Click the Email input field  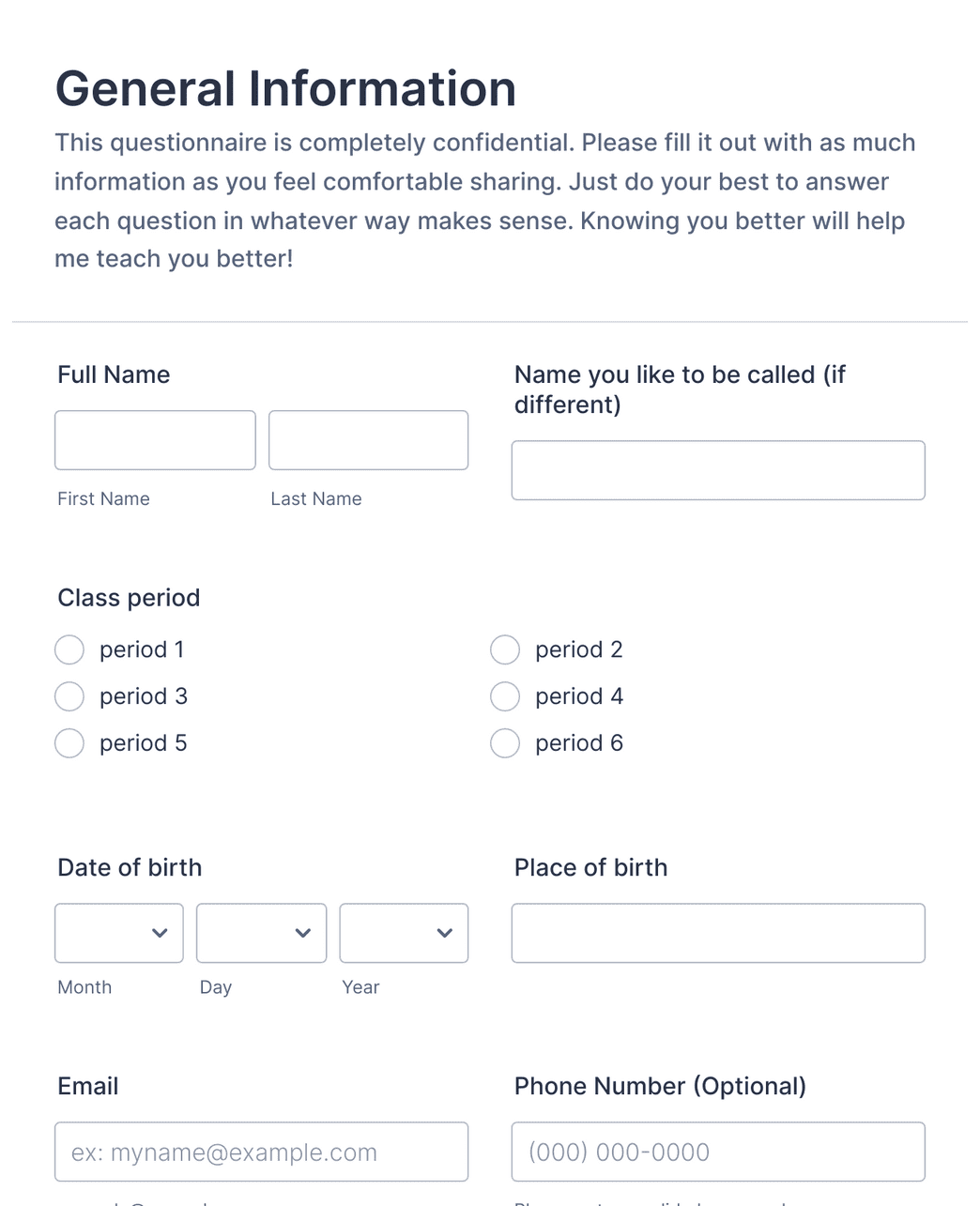pos(261,1152)
